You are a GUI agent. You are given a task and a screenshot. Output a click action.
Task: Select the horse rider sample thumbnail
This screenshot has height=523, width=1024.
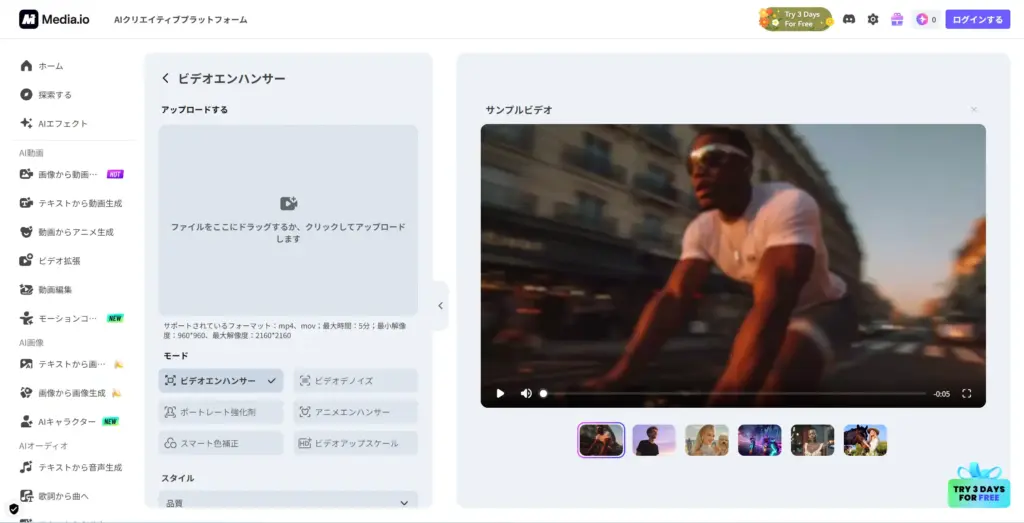coord(865,440)
